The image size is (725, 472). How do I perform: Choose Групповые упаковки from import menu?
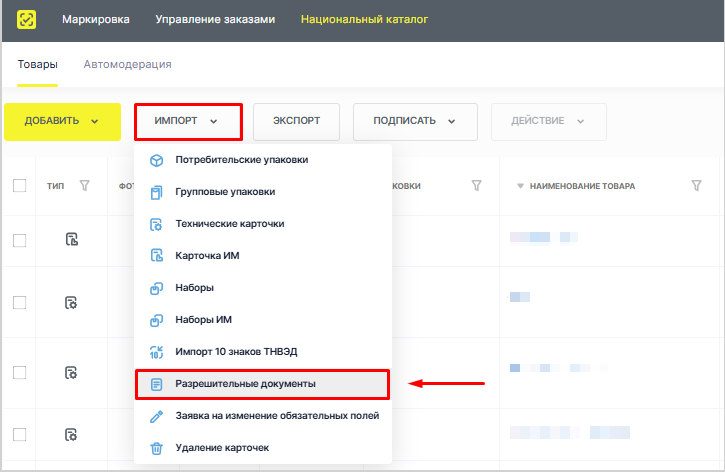click(x=263, y=192)
